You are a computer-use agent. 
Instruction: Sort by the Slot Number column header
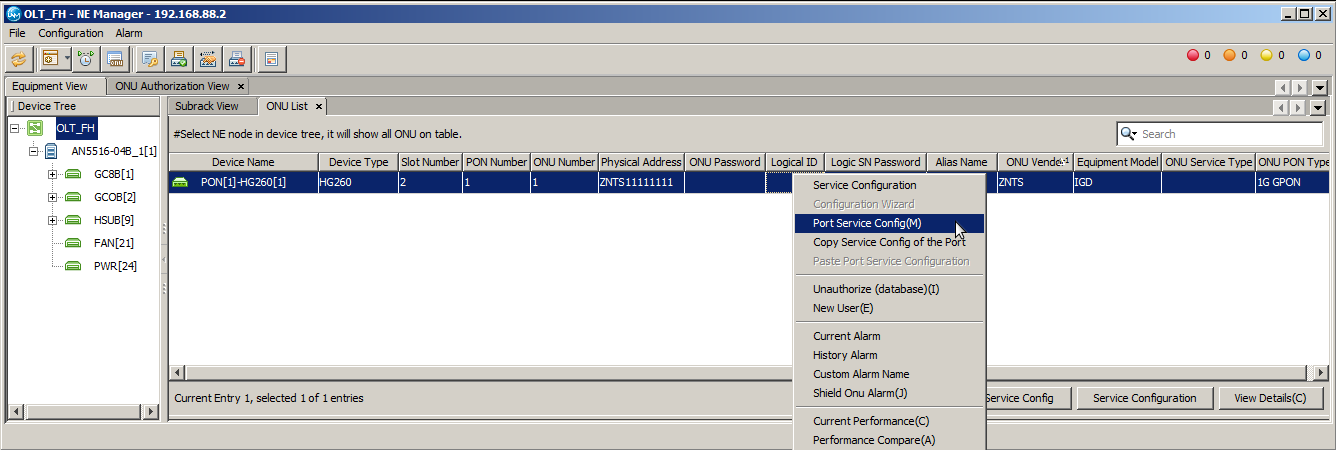[x=430, y=162]
